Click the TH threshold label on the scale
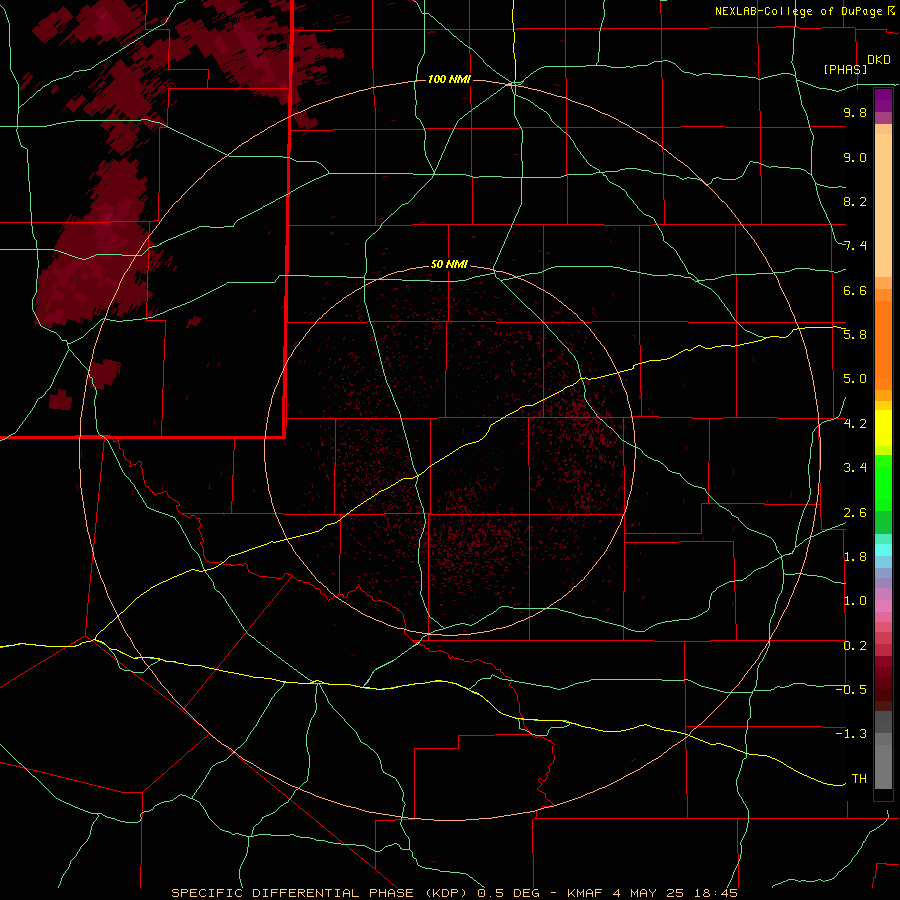900x900 pixels. (859, 779)
